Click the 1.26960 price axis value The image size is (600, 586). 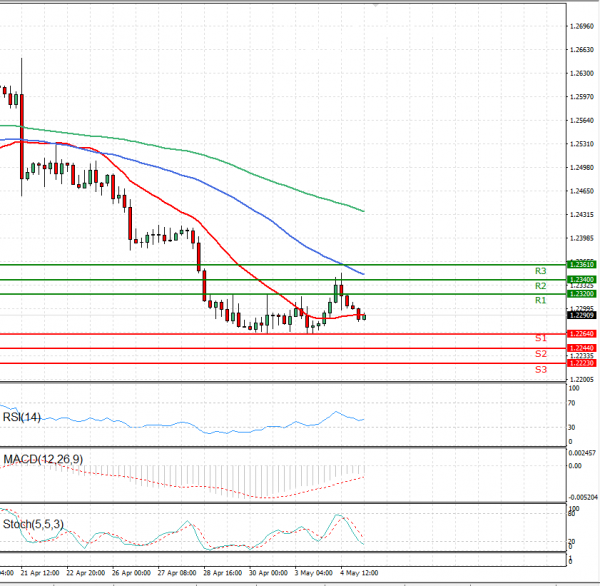click(582, 26)
